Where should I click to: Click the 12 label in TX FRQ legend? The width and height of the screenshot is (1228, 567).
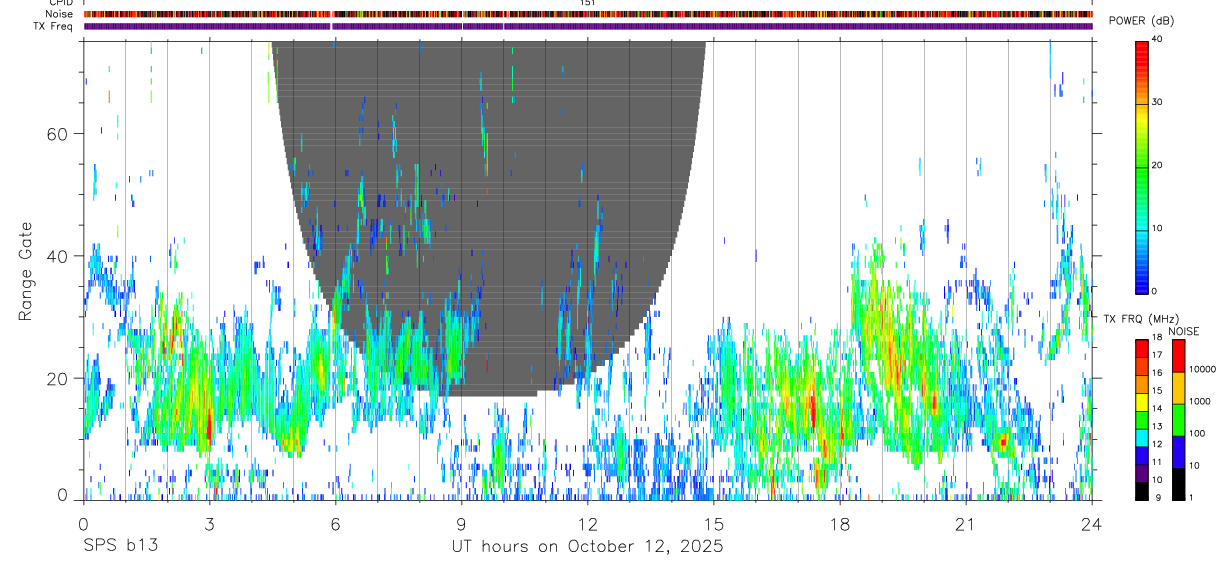(x=1157, y=445)
